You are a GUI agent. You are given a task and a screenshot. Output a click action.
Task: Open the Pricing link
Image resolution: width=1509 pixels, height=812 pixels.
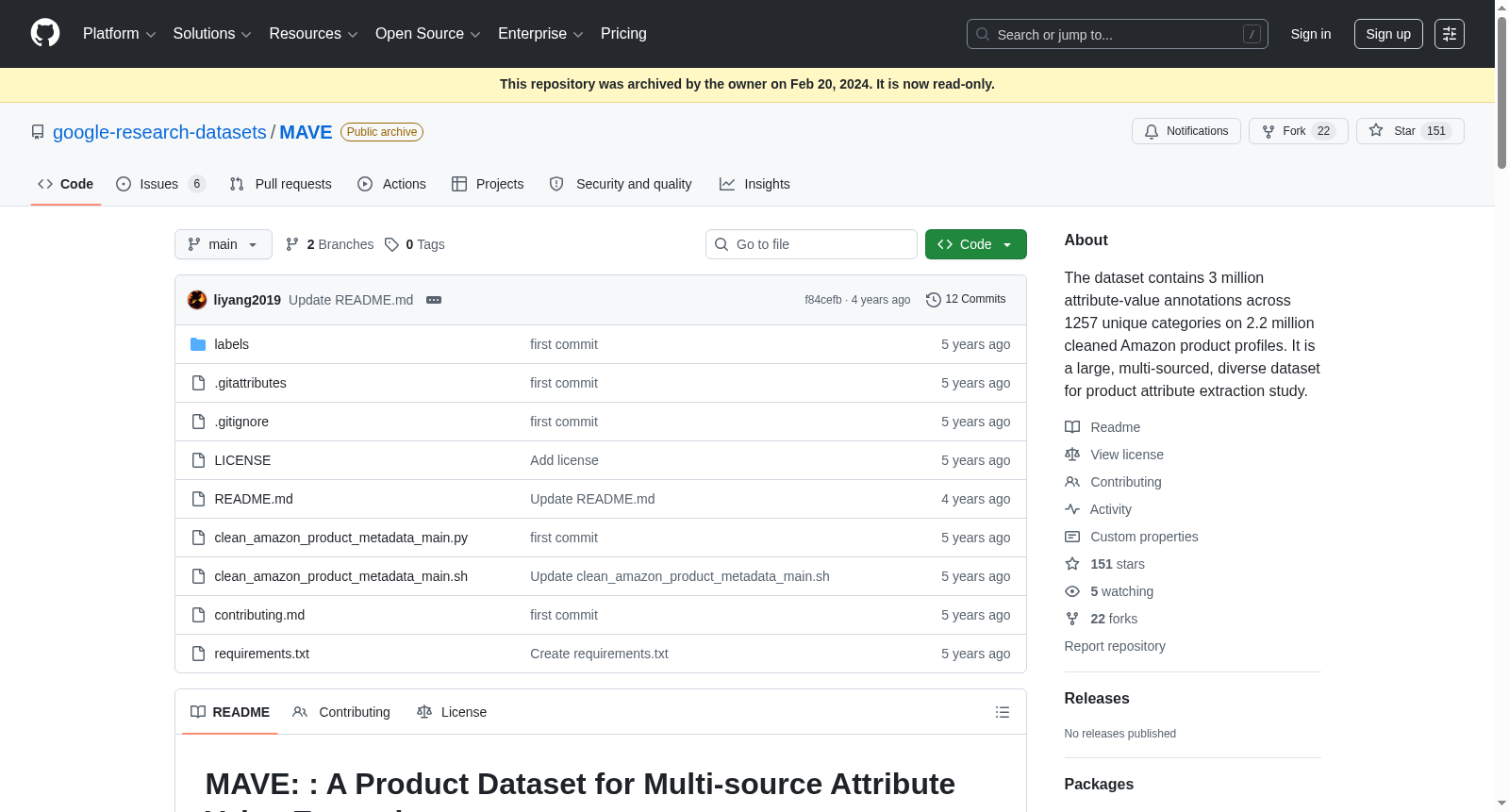(x=623, y=34)
